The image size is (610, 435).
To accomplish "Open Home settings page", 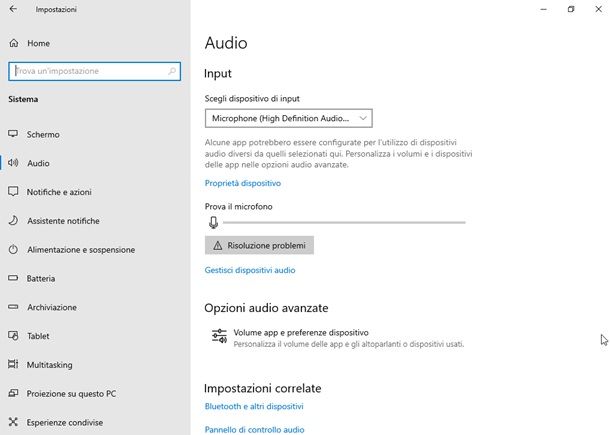I will click(x=95, y=43).
